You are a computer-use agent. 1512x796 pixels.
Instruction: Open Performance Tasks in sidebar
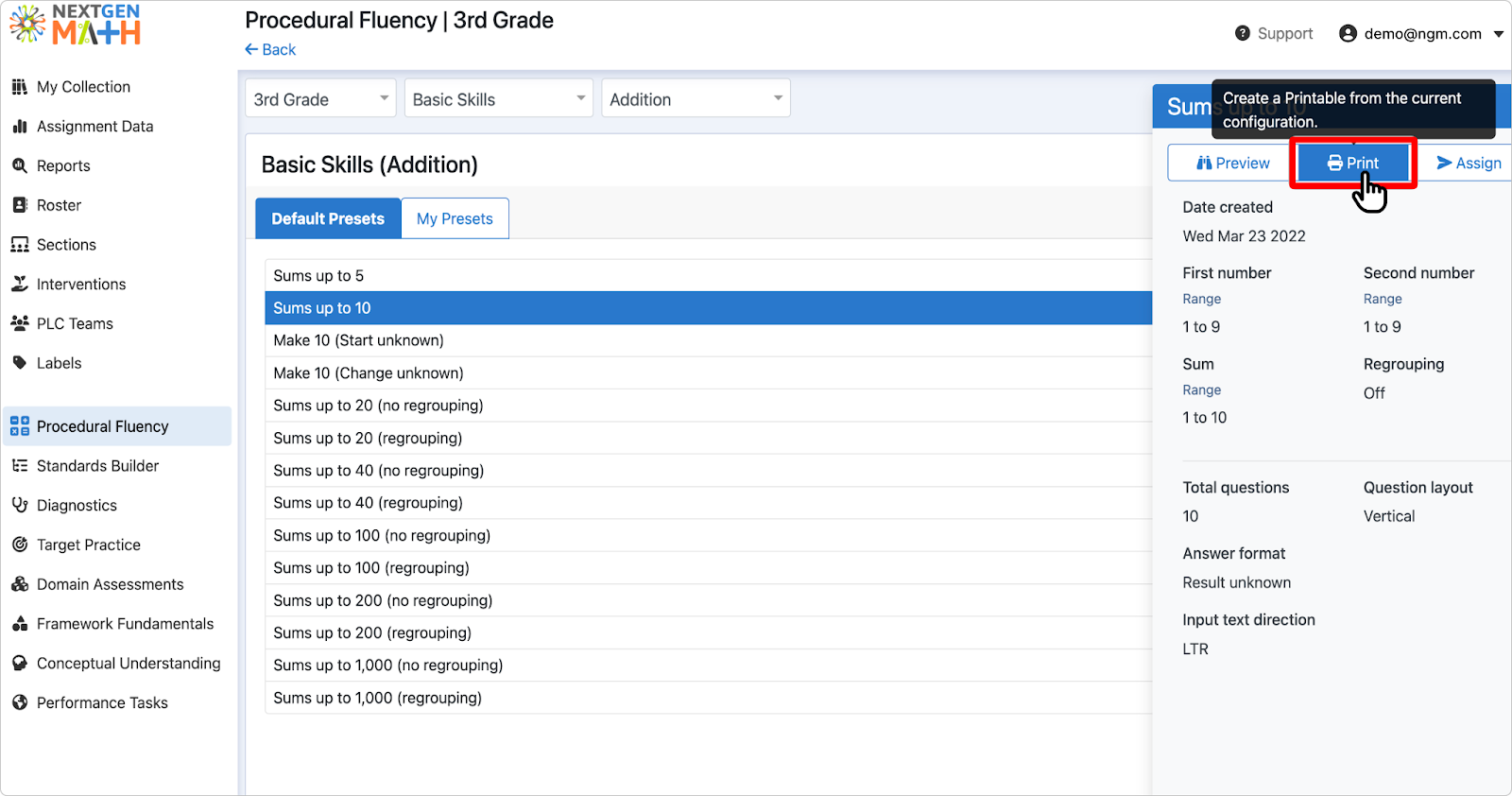click(119, 702)
